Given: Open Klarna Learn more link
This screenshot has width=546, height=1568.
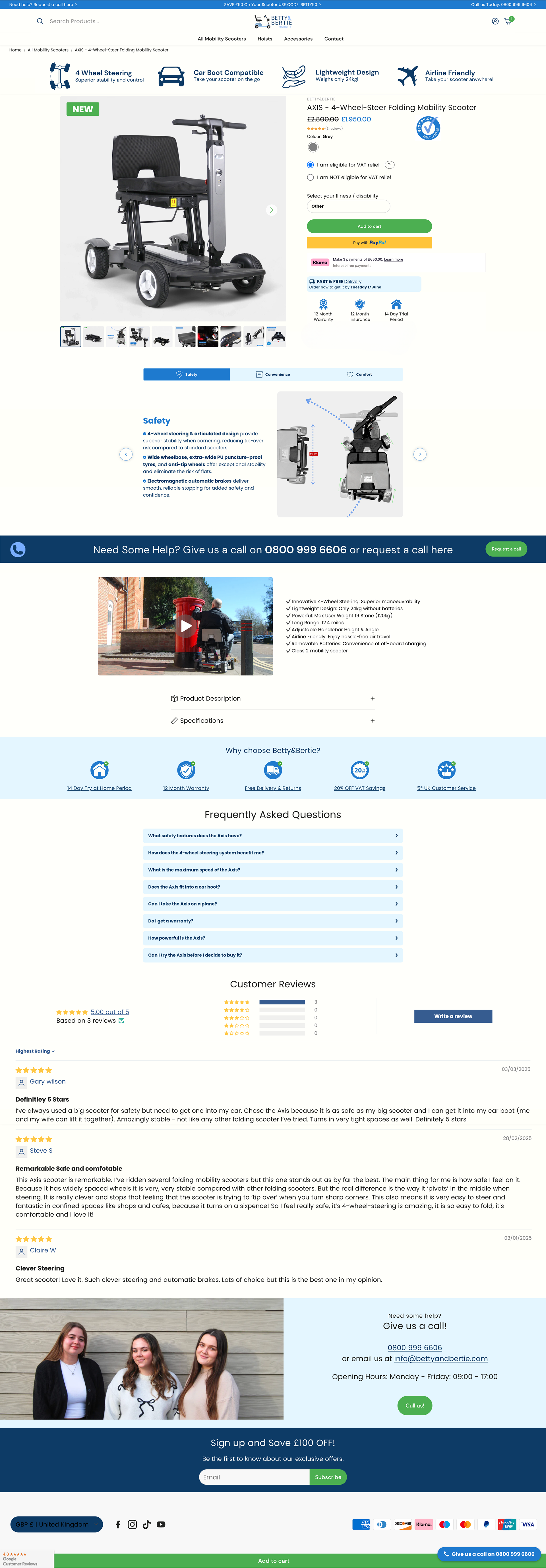Looking at the screenshot, I should pos(393,259).
